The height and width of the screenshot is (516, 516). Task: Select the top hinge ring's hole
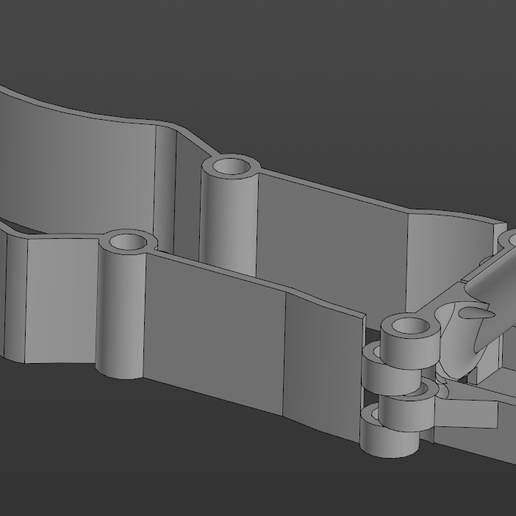(x=410, y=326)
